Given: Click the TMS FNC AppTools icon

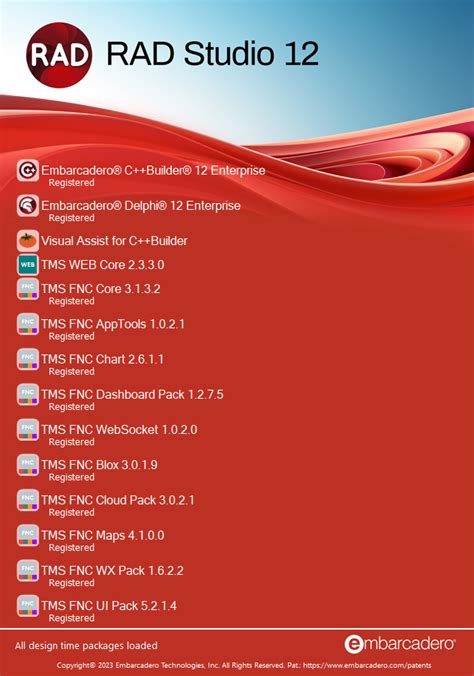Looking at the screenshot, I should pos(28,324).
